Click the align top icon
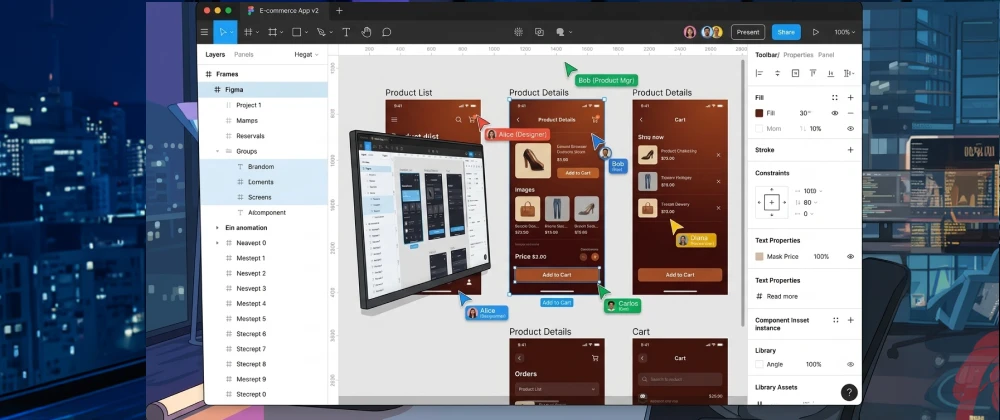 pyautogui.click(x=813, y=73)
